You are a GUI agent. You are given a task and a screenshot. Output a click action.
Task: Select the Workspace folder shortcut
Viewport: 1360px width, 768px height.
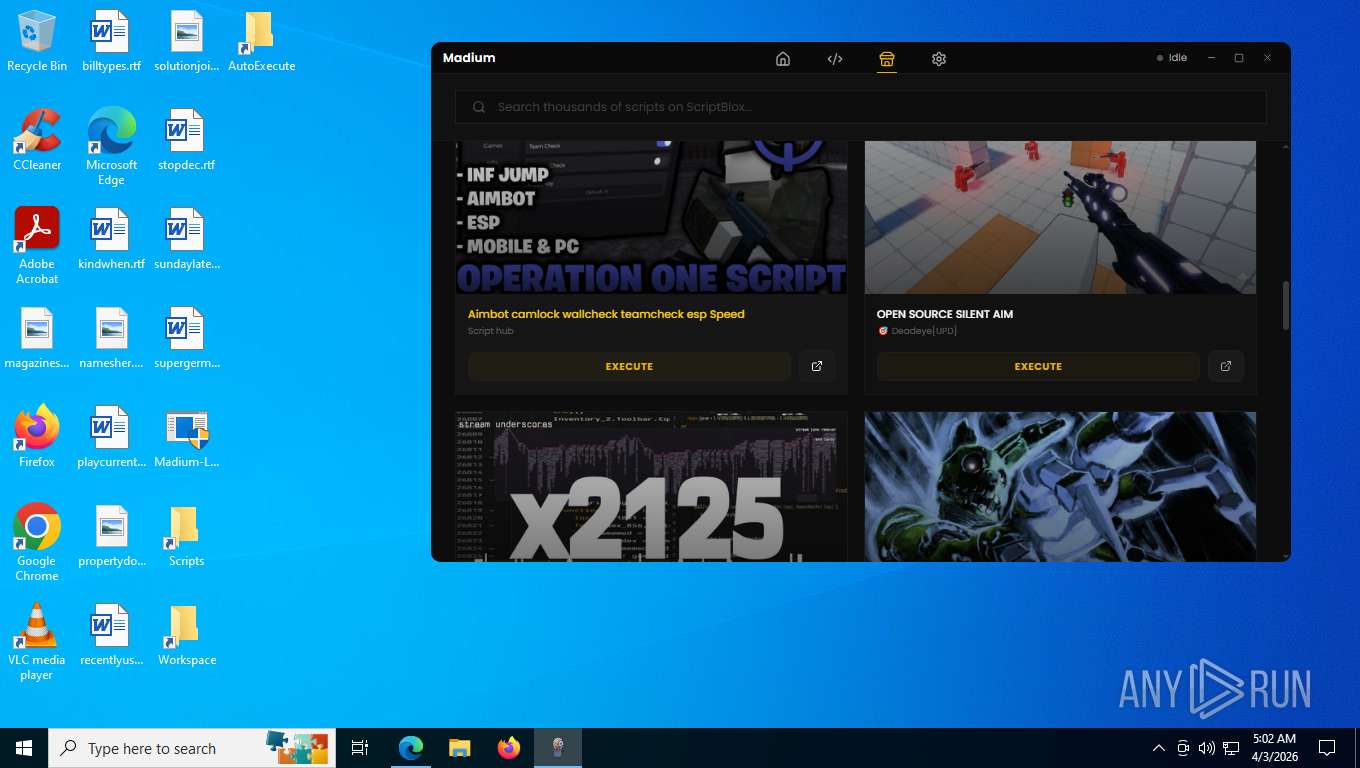point(187,636)
